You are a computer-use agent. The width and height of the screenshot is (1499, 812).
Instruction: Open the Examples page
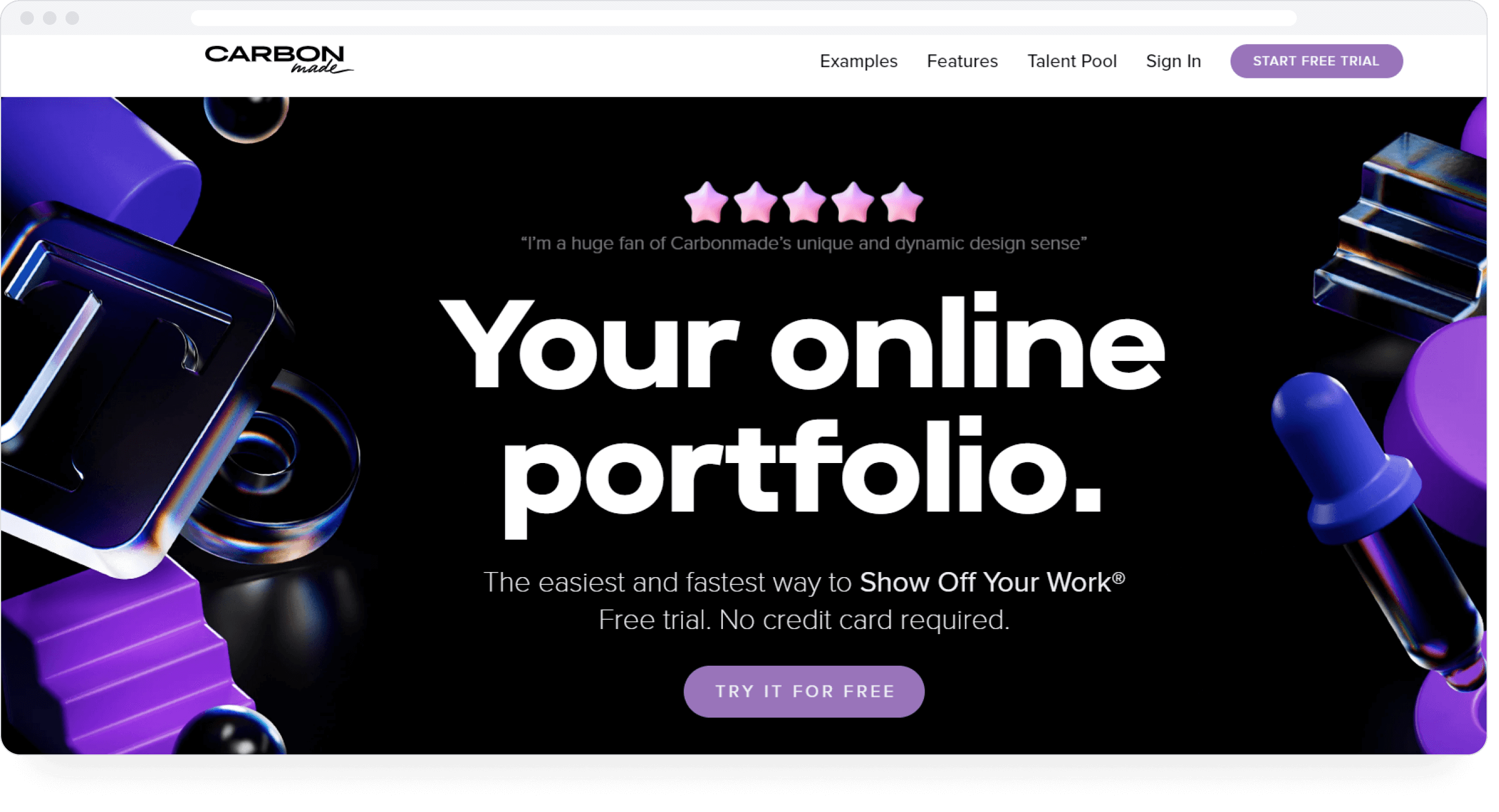tap(859, 61)
